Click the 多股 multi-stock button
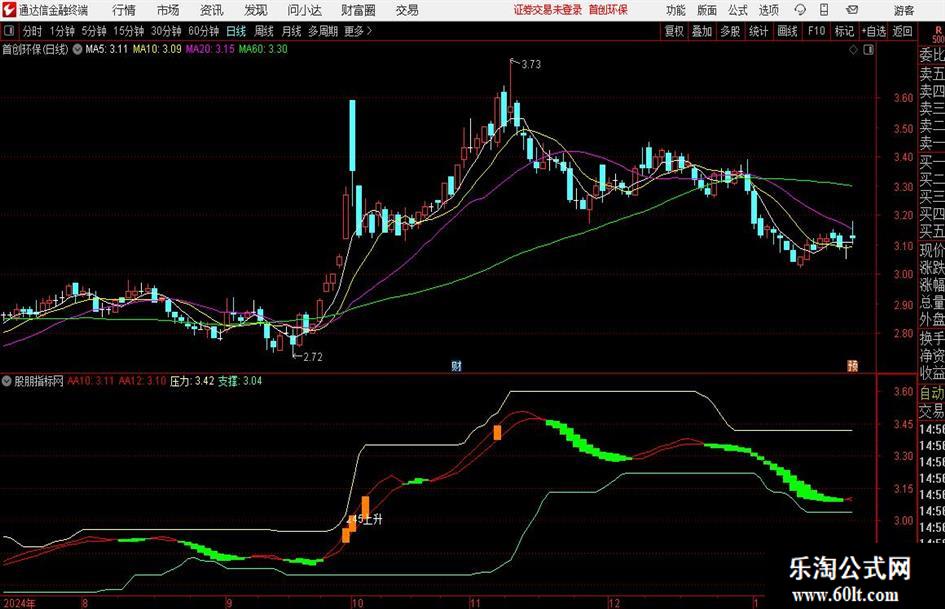Image resolution: width=945 pixels, height=609 pixels. (x=730, y=31)
